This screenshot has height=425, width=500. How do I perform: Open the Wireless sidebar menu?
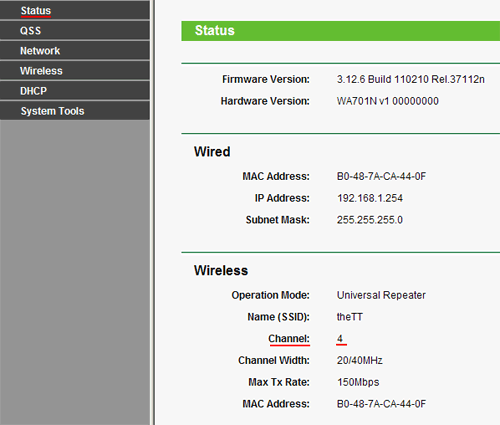(x=75, y=71)
